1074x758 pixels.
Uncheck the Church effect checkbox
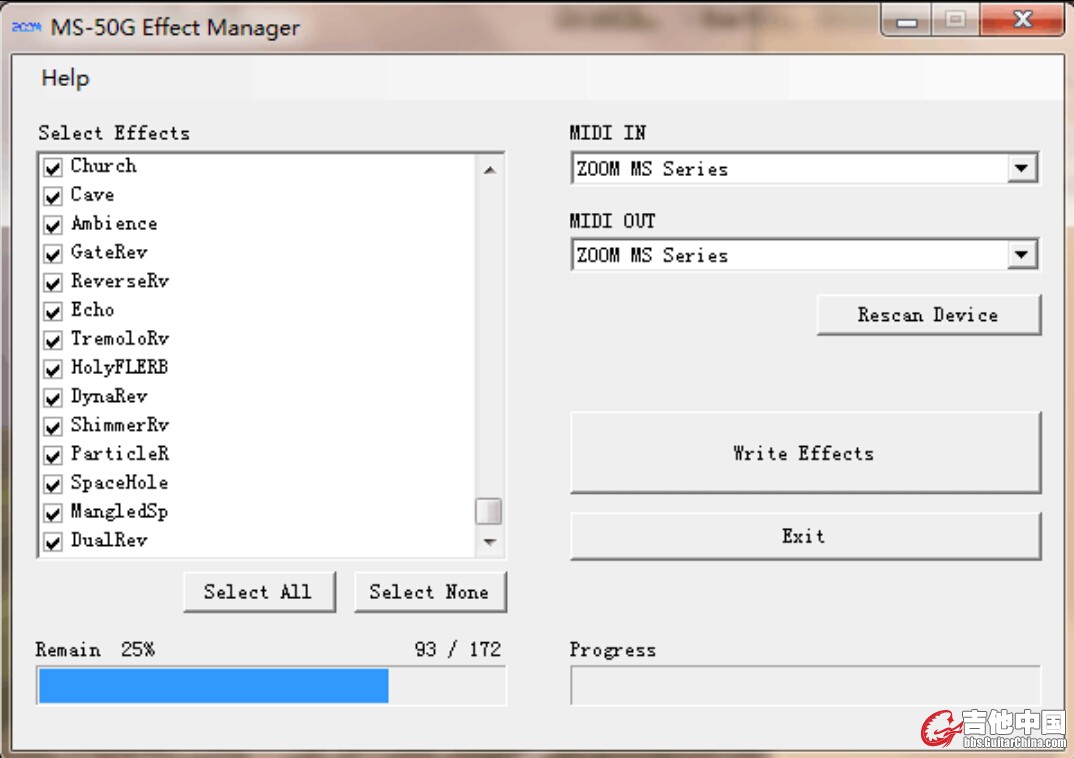[x=53, y=167]
